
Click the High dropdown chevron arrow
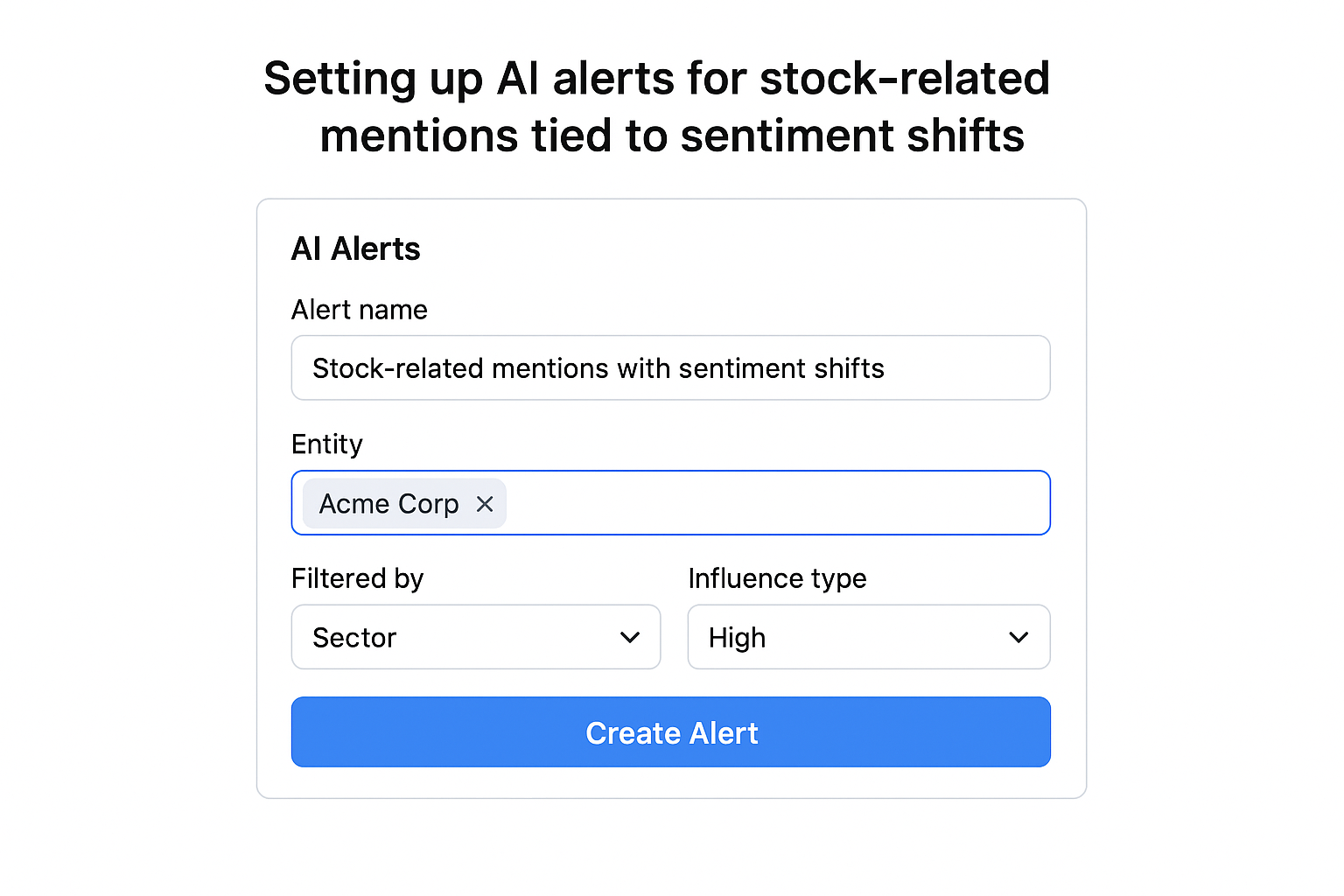tap(1018, 638)
